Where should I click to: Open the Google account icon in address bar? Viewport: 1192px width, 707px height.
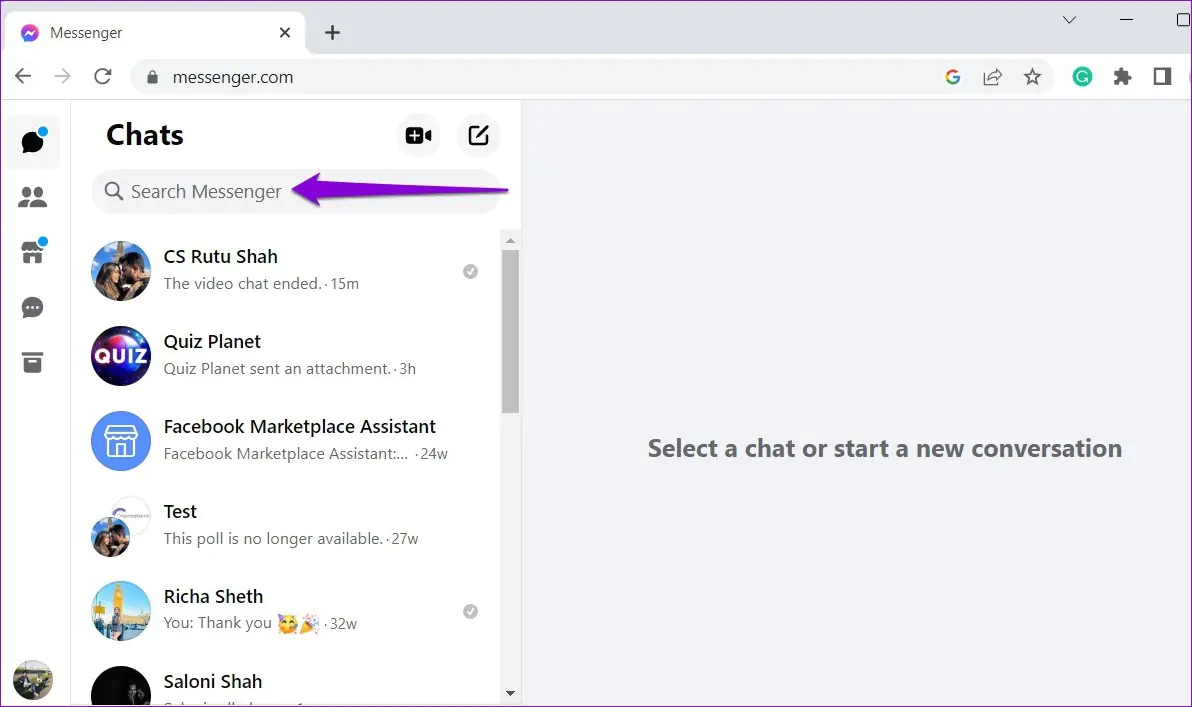click(952, 76)
